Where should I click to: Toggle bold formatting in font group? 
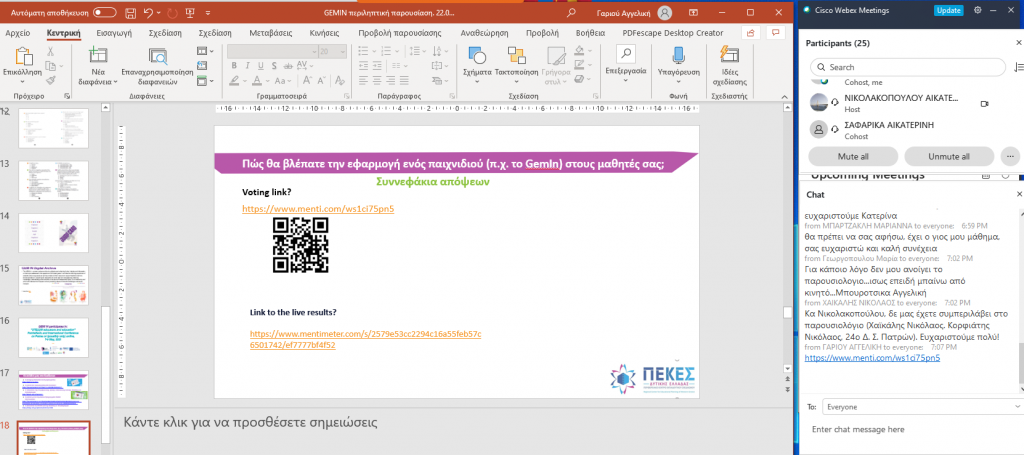pos(234,67)
